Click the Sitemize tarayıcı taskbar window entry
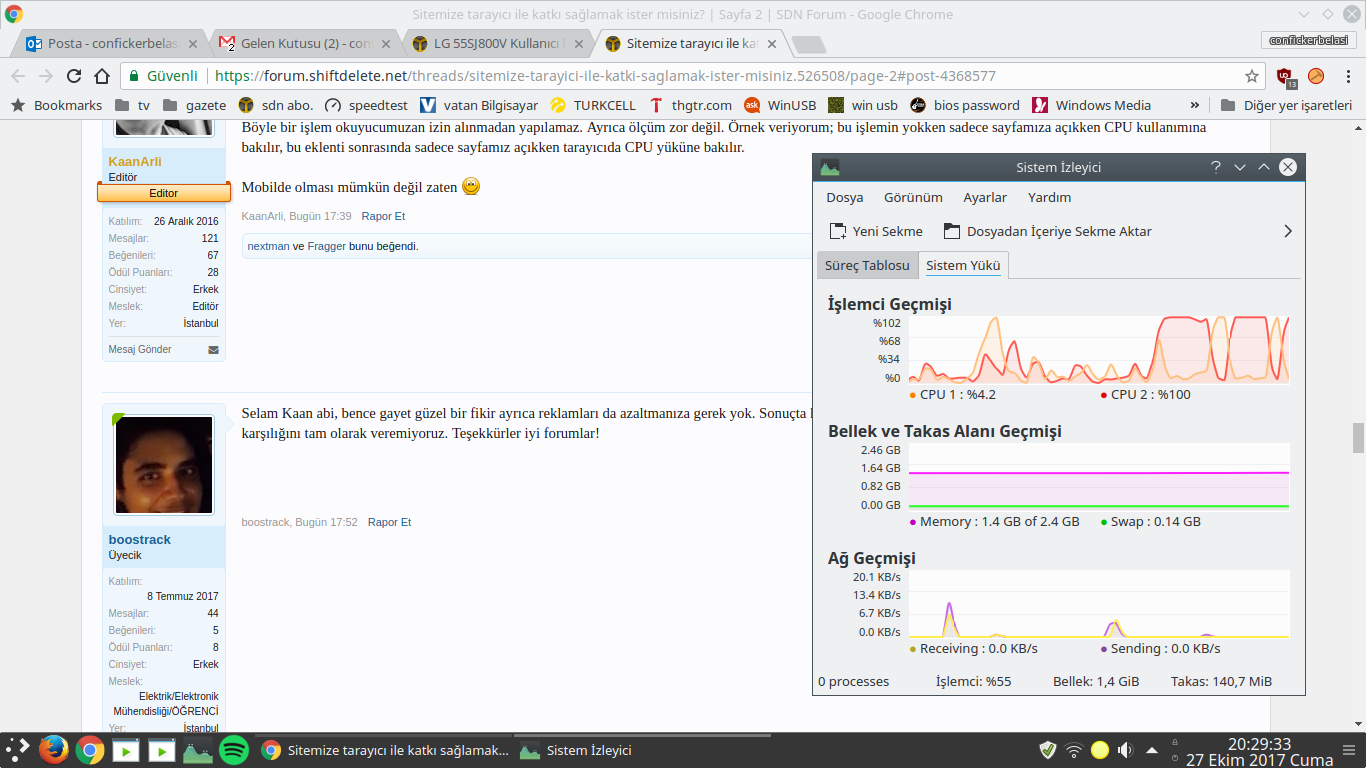1366x768 pixels. pos(385,750)
